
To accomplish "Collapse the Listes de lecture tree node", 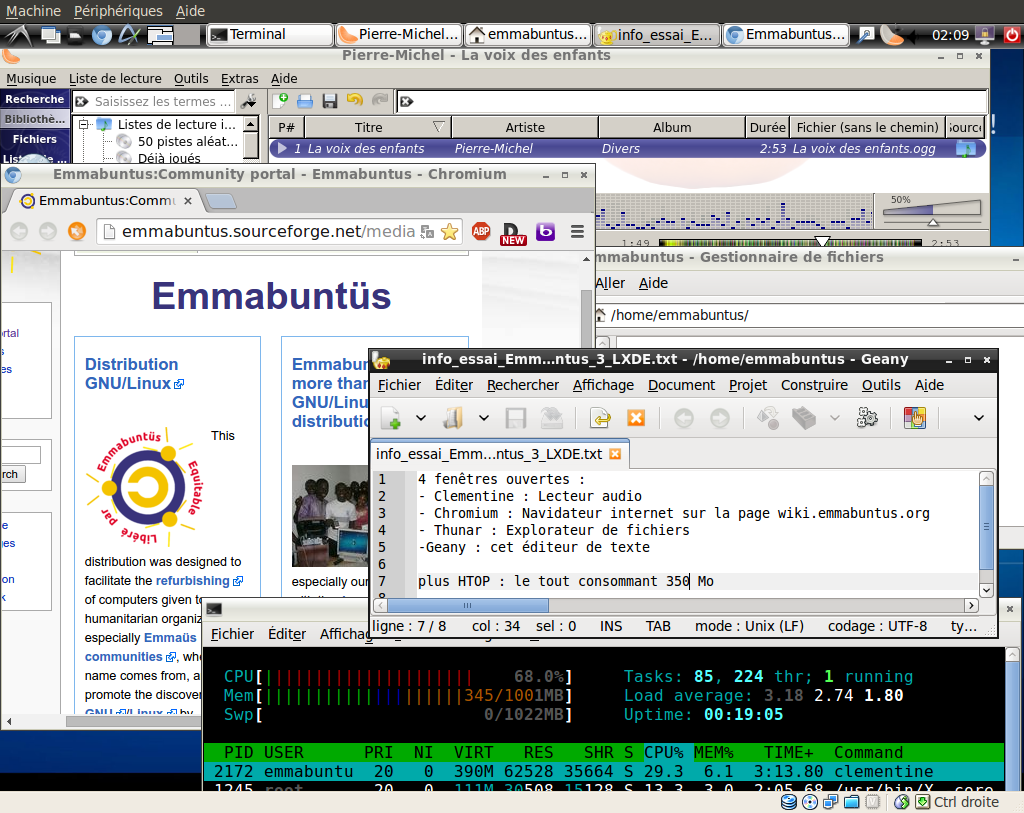I will click(x=84, y=124).
